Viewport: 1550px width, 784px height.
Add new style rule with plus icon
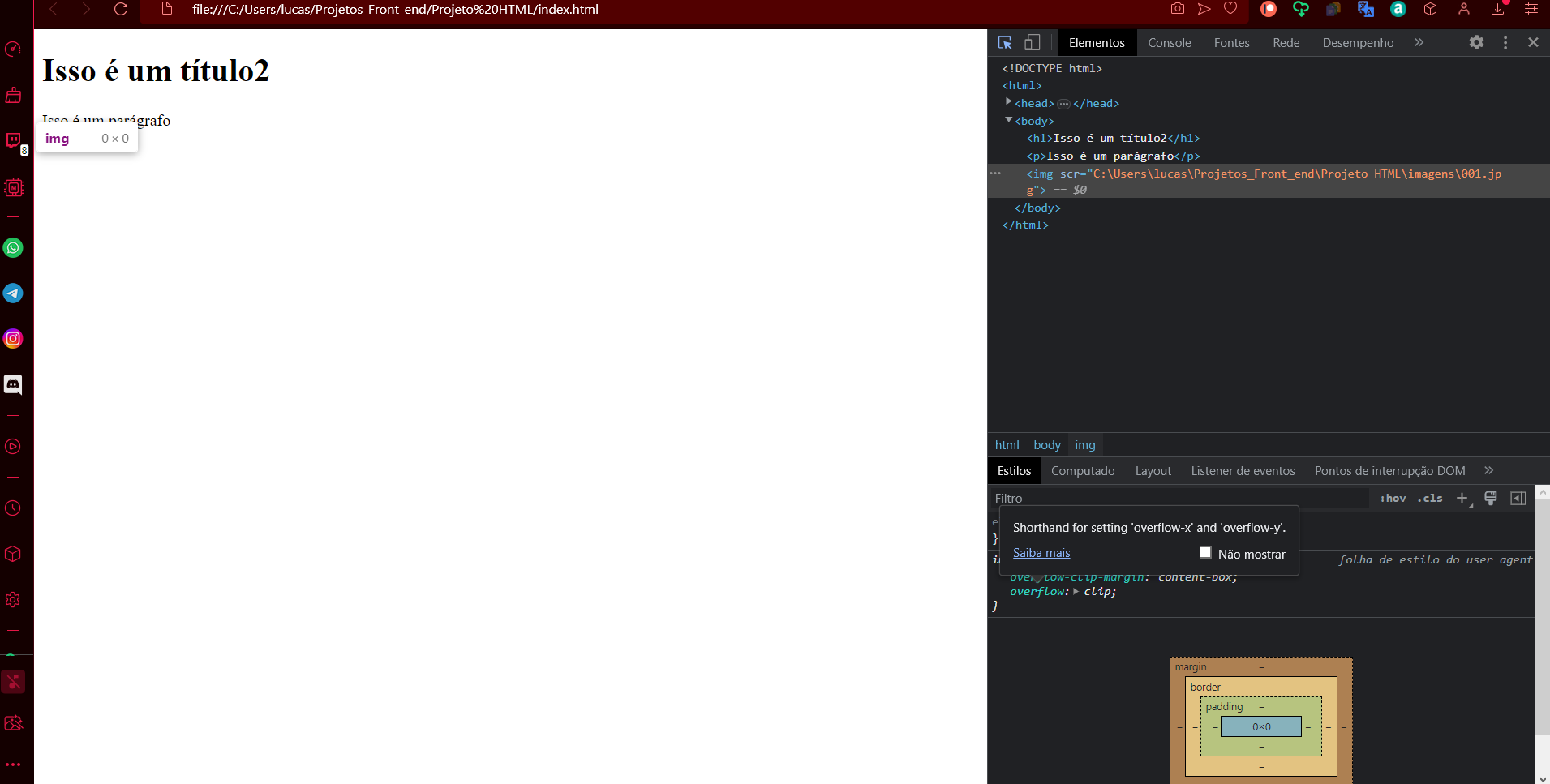[1462, 498]
